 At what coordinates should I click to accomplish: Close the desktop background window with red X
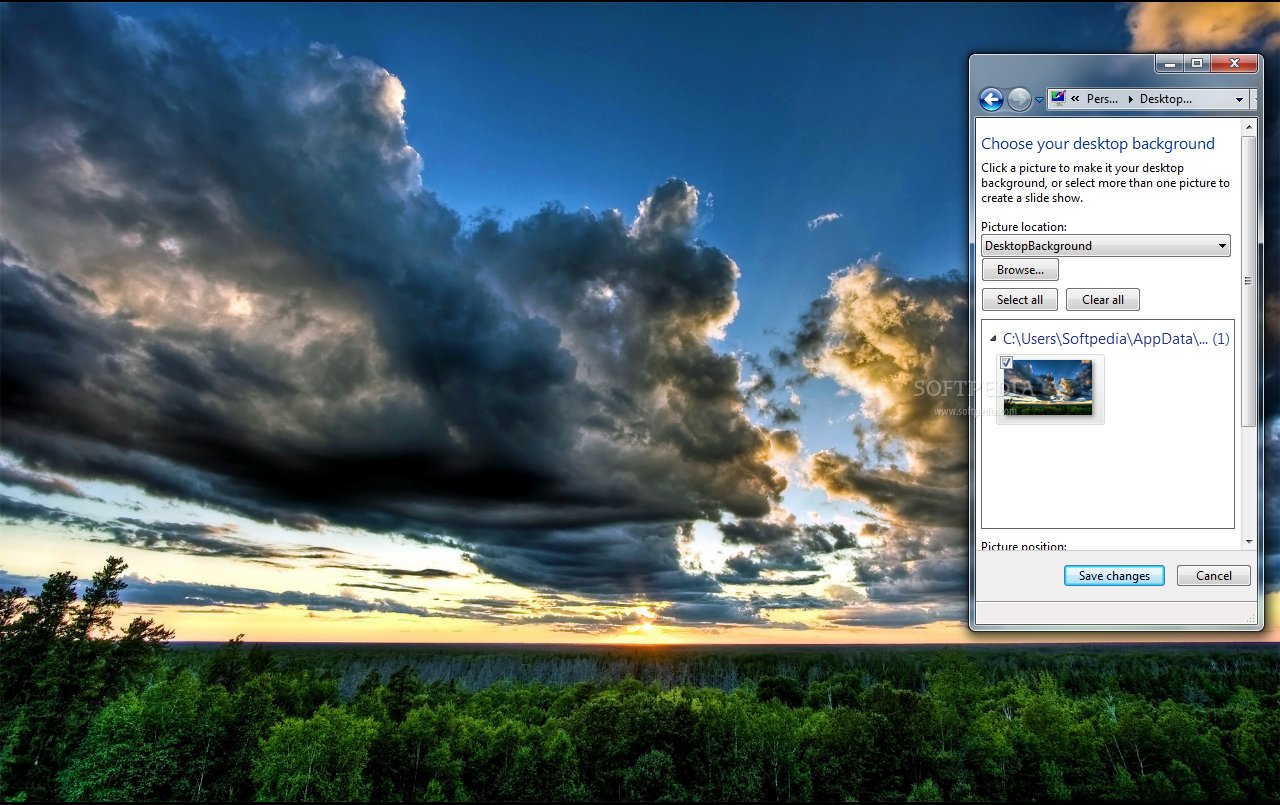pyautogui.click(x=1234, y=64)
